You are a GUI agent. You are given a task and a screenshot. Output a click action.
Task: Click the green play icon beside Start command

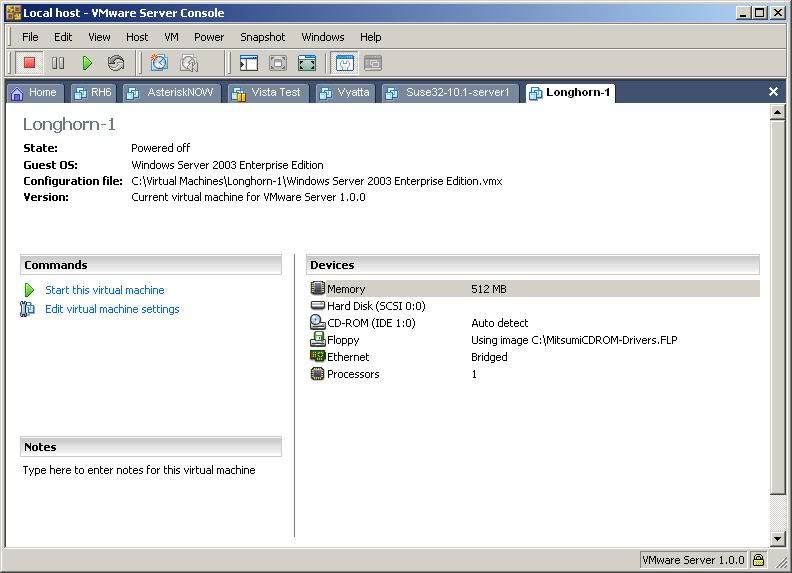(x=29, y=290)
